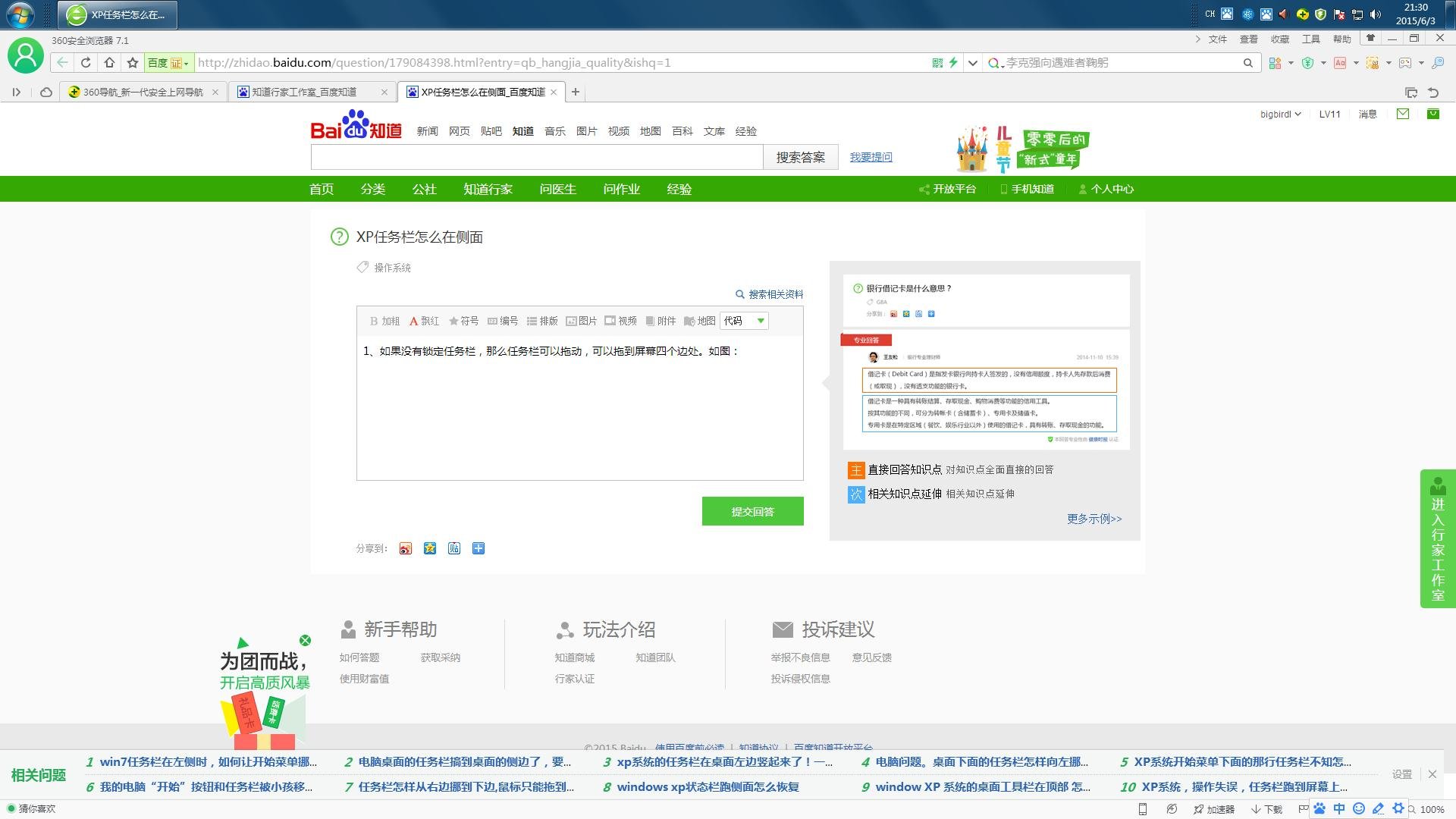This screenshot has width=1456, height=819.
Task: Enable the Baidu 百度 search engine badge
Action: pos(168,63)
